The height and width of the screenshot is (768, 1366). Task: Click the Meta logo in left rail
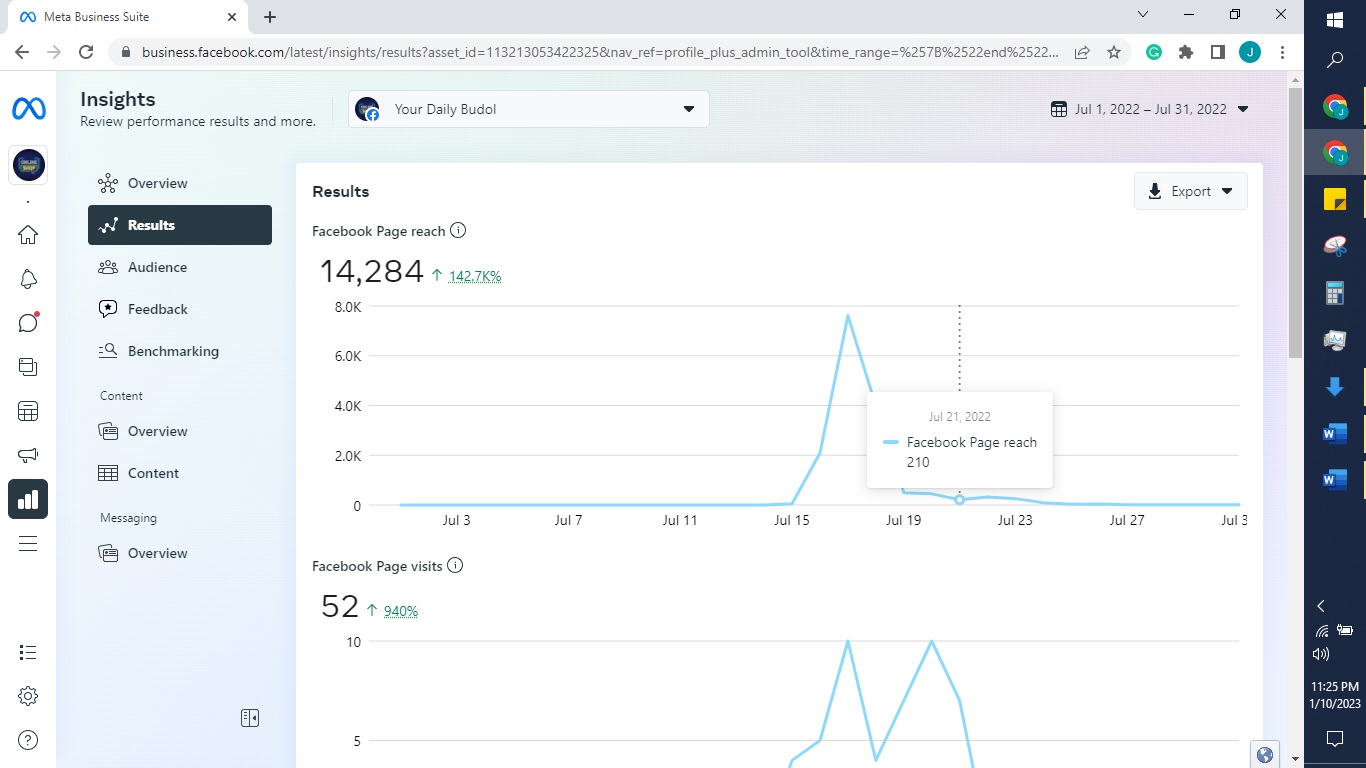pos(28,109)
